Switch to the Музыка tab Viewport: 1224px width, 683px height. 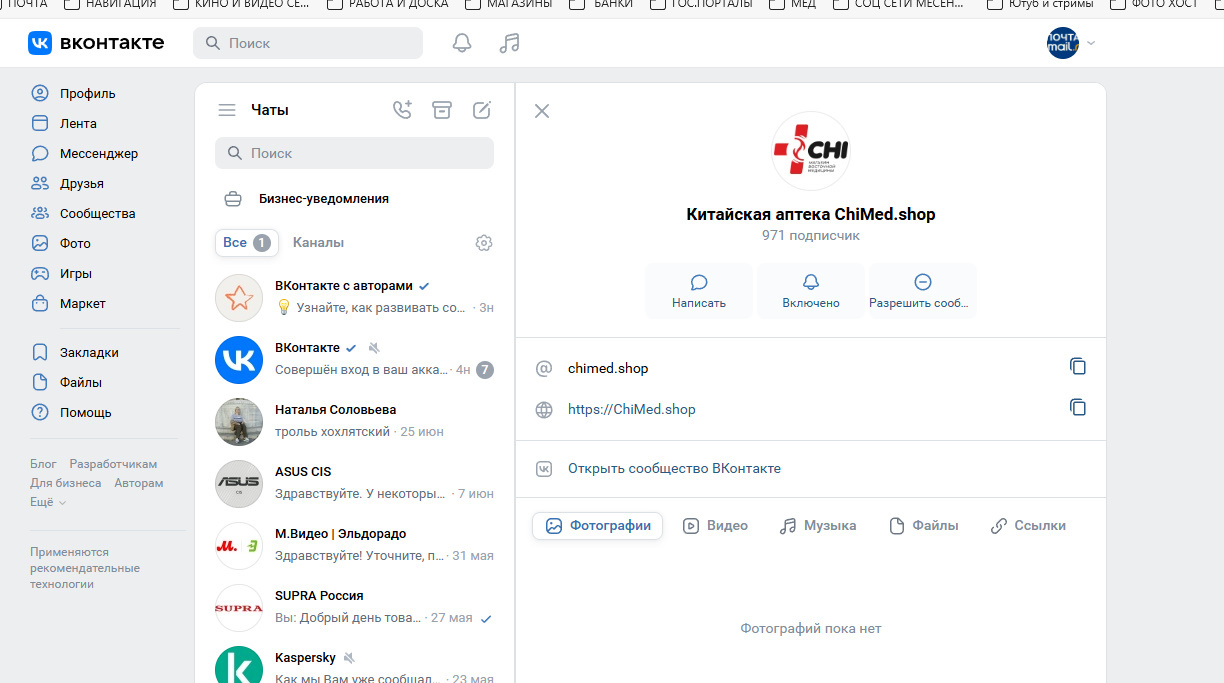(818, 526)
